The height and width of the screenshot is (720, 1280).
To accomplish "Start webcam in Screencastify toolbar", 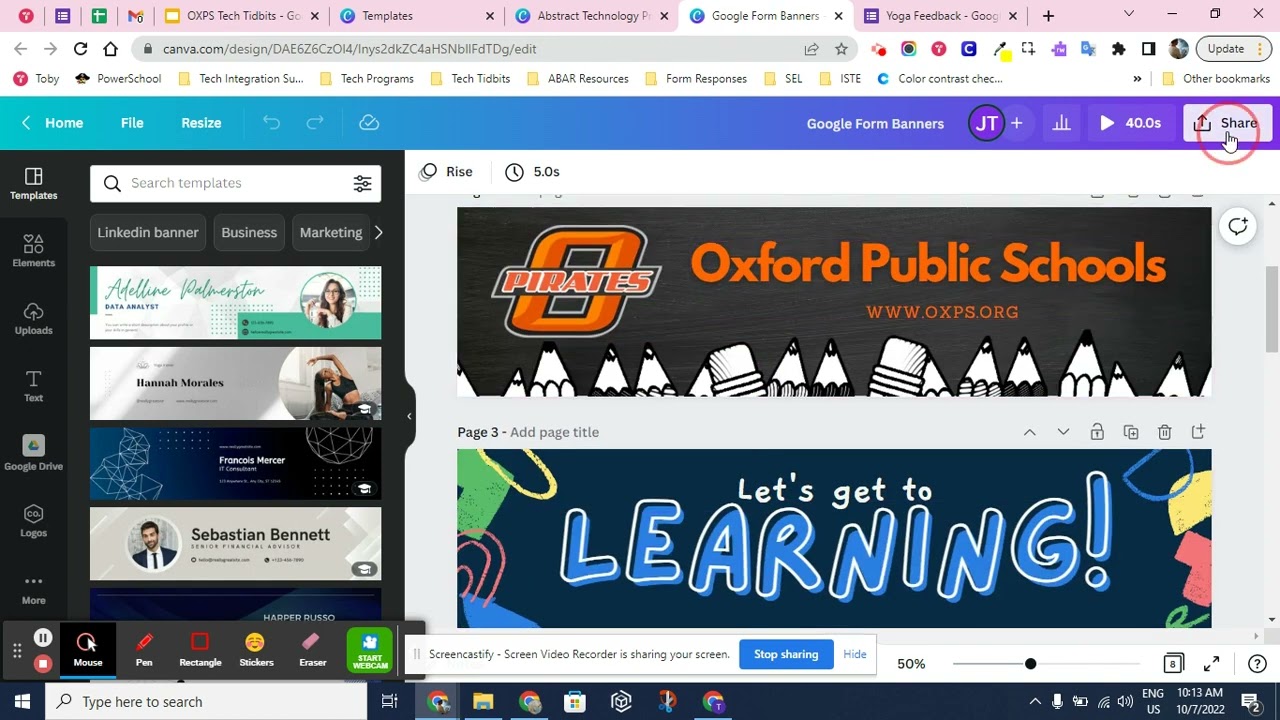I will (x=370, y=650).
